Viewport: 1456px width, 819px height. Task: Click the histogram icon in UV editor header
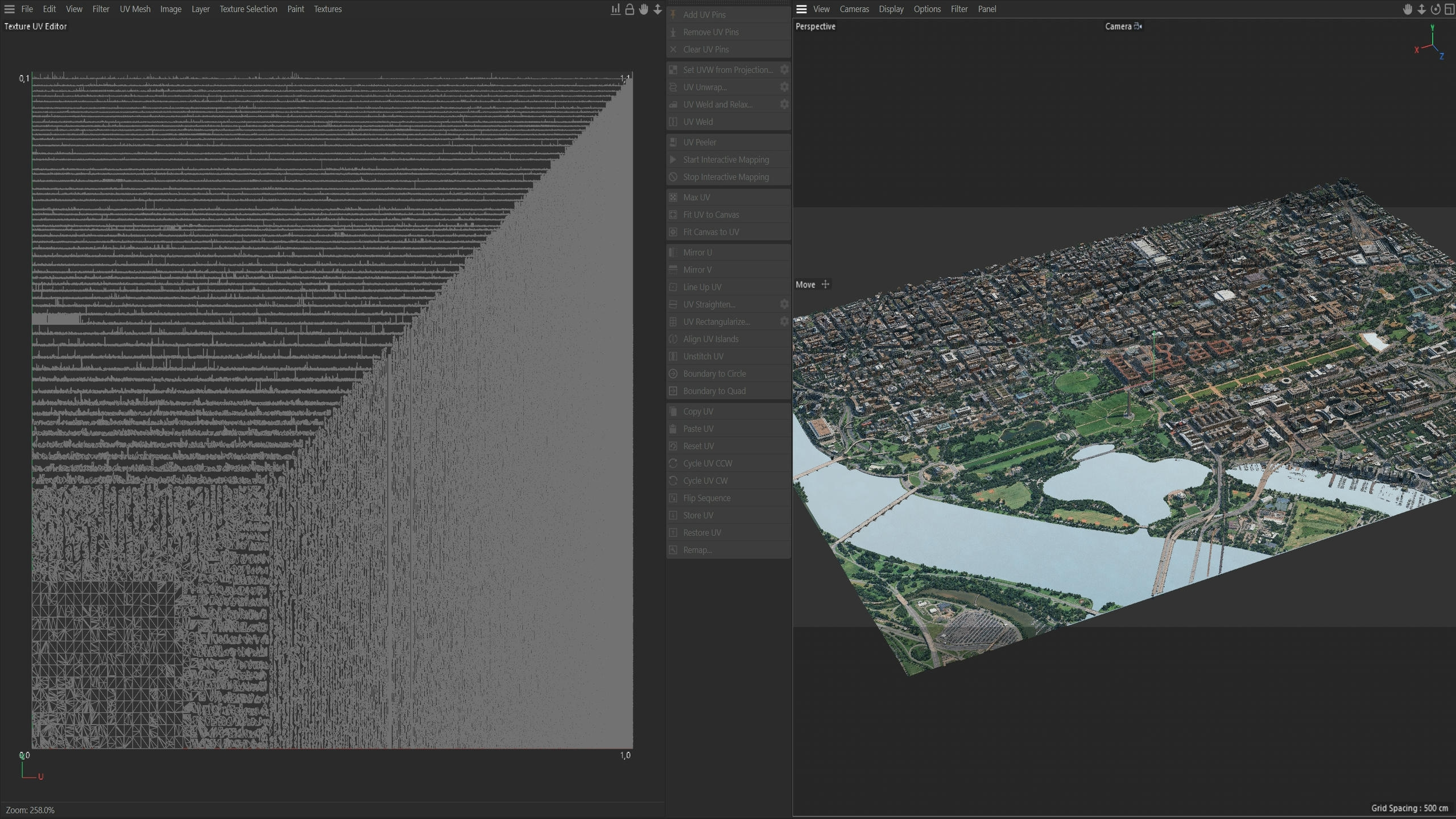tap(615, 9)
